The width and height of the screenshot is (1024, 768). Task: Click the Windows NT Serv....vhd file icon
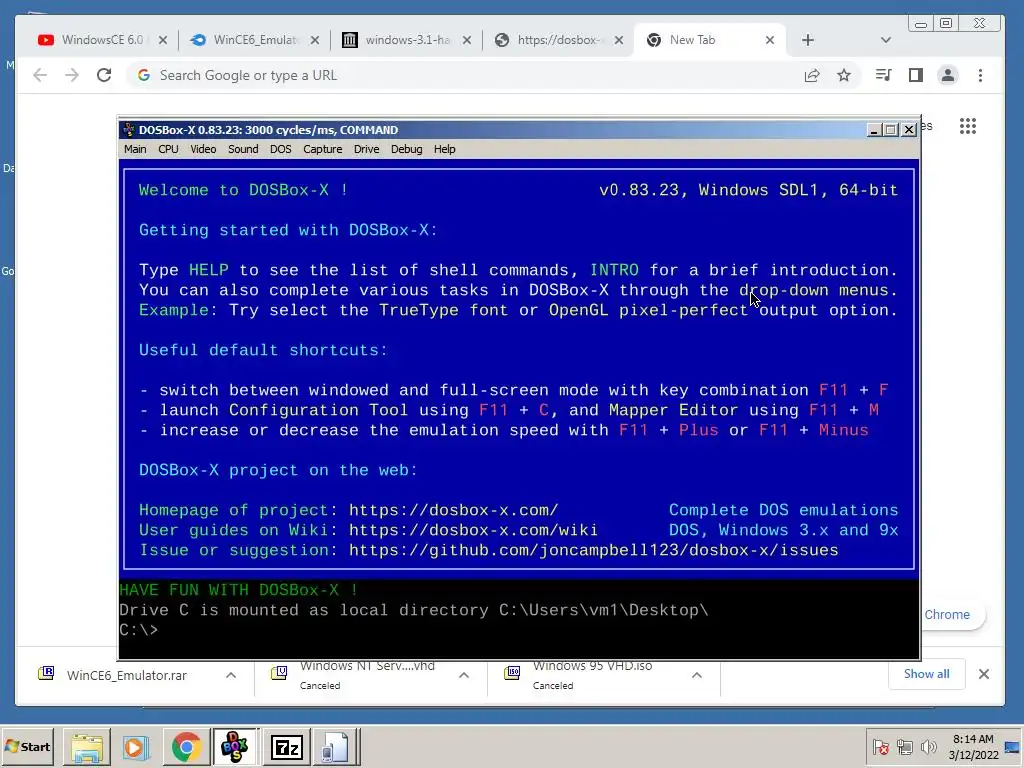coord(280,673)
